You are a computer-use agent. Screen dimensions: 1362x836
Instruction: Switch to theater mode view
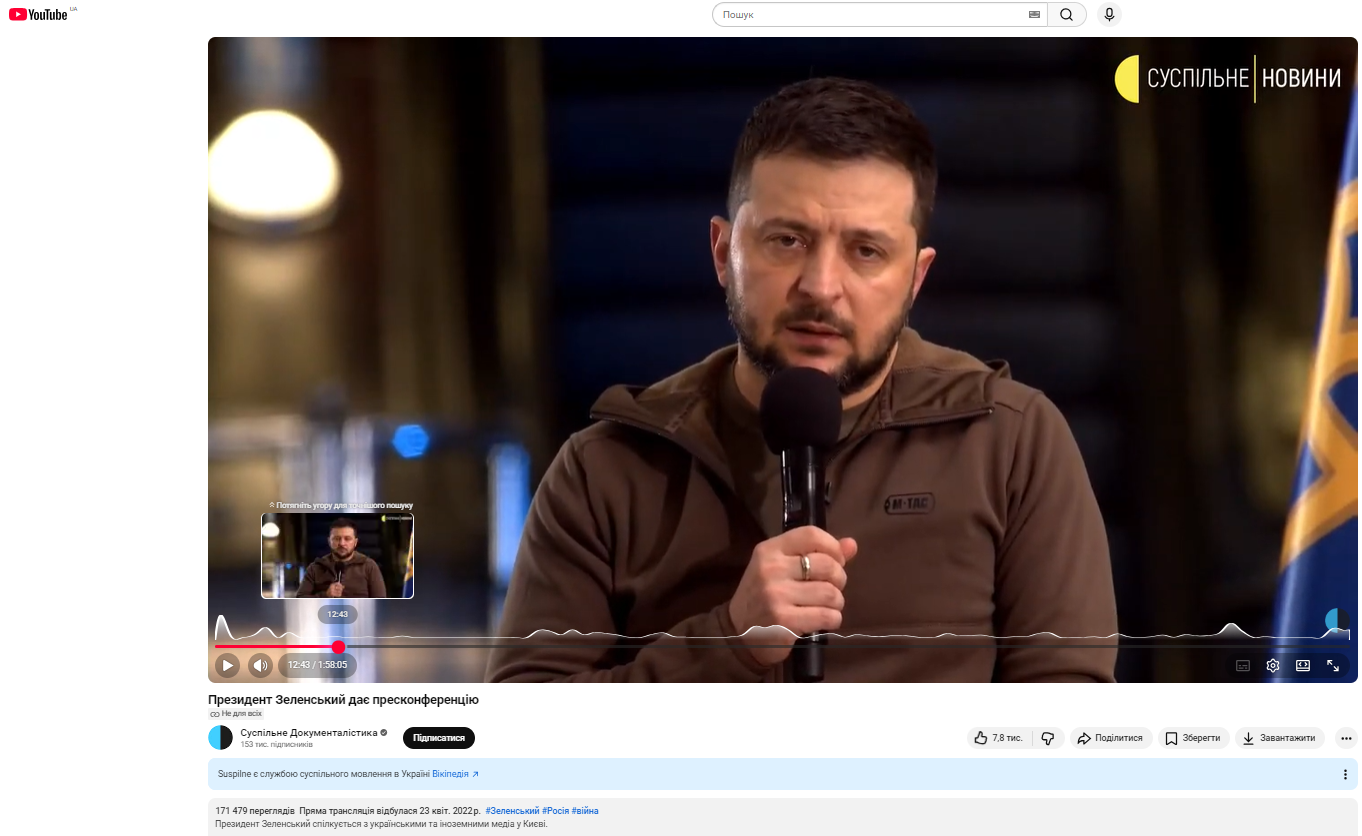pyautogui.click(x=1303, y=665)
